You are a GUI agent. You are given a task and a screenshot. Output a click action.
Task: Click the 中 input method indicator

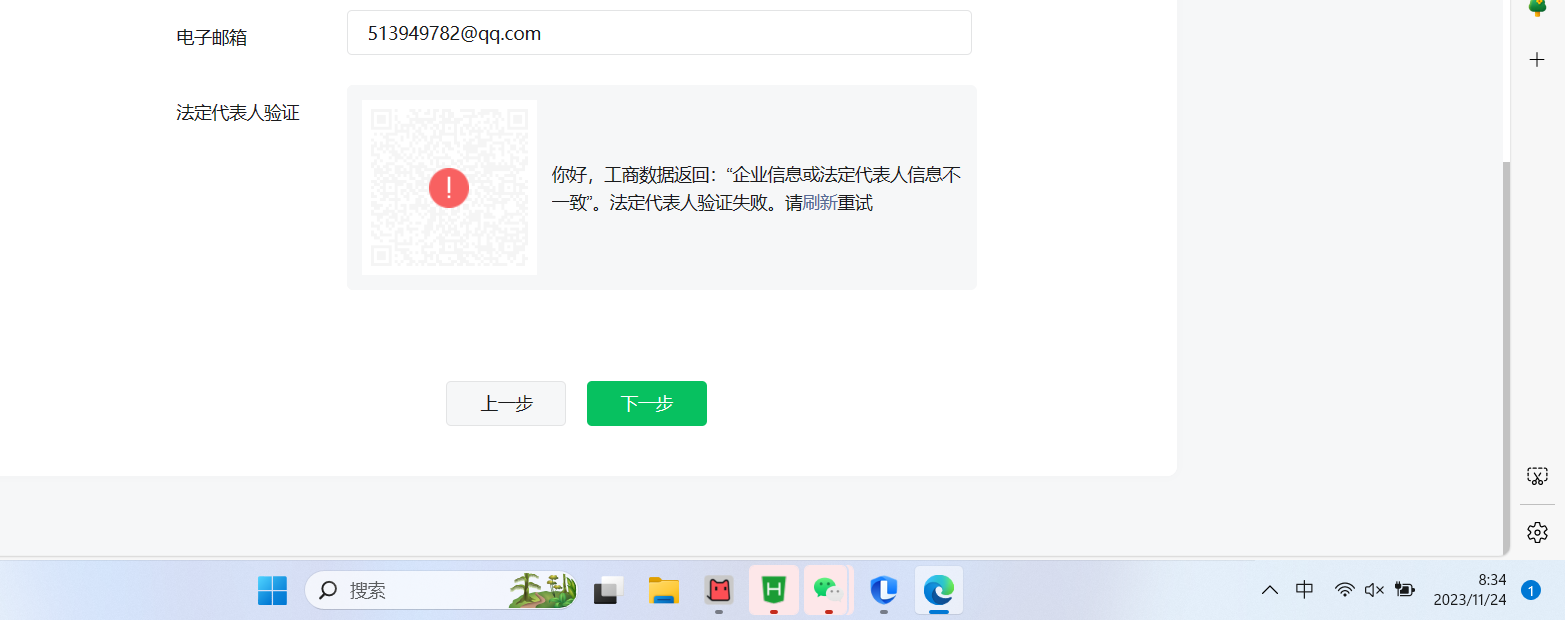1305,590
